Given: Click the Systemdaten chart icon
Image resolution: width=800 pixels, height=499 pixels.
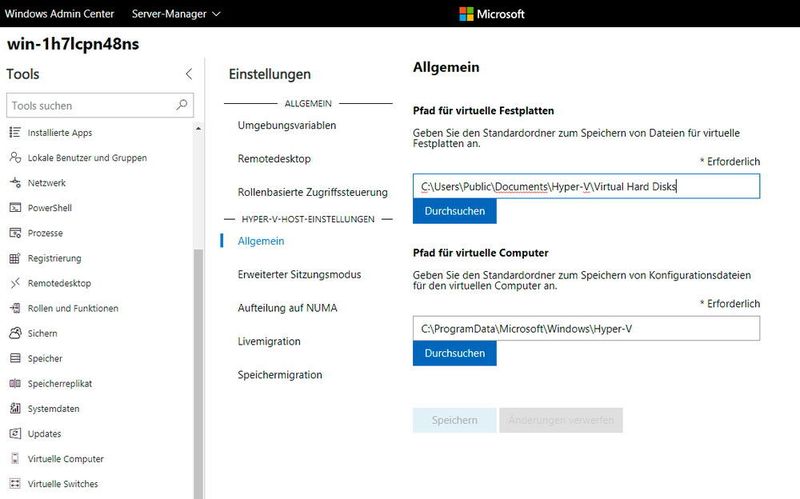Looking at the screenshot, I should coord(15,408).
